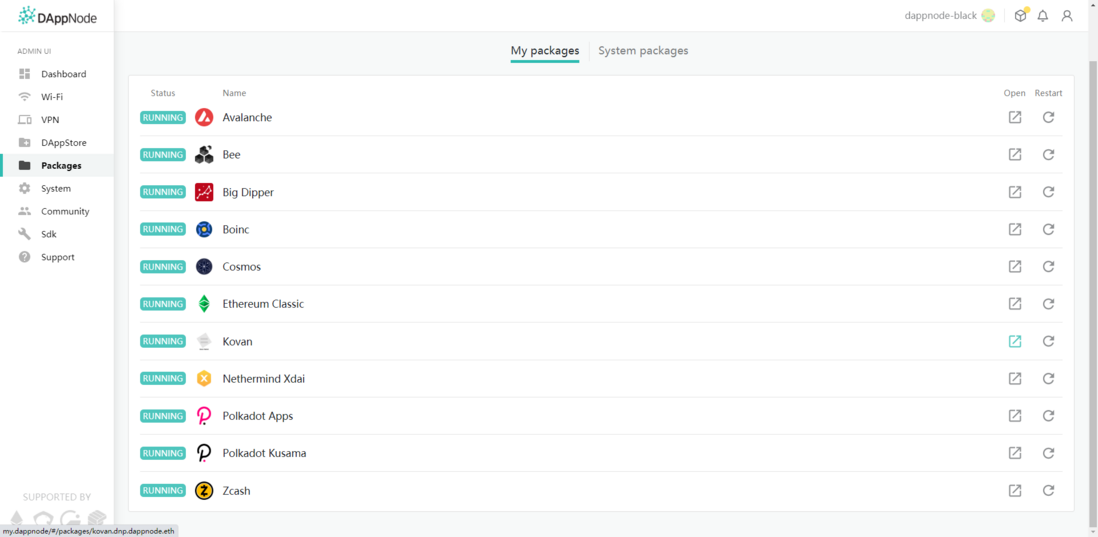Click the notifications bell icon

tap(1043, 15)
